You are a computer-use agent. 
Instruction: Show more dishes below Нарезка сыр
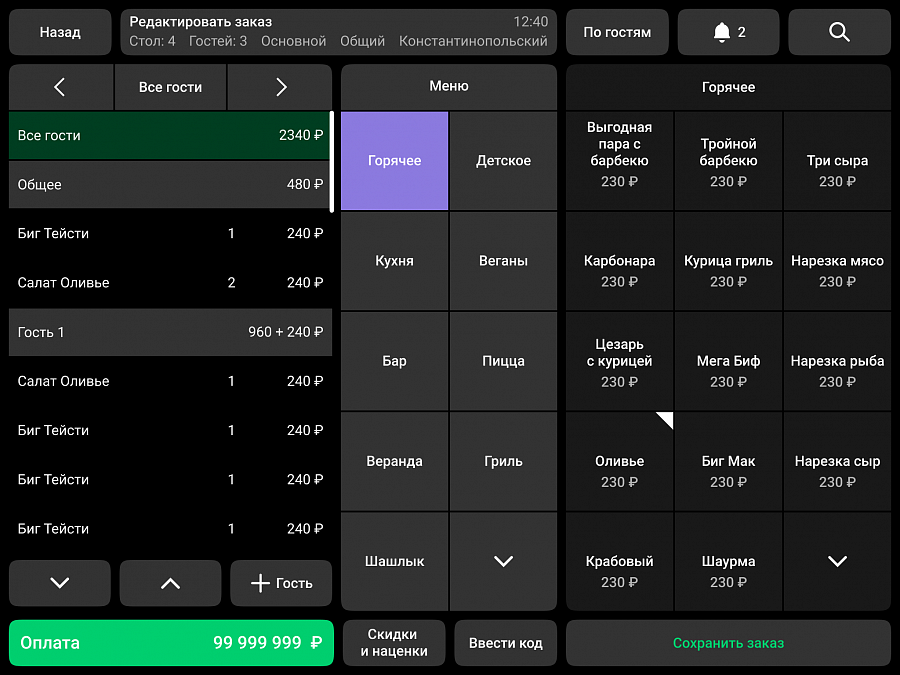point(837,561)
